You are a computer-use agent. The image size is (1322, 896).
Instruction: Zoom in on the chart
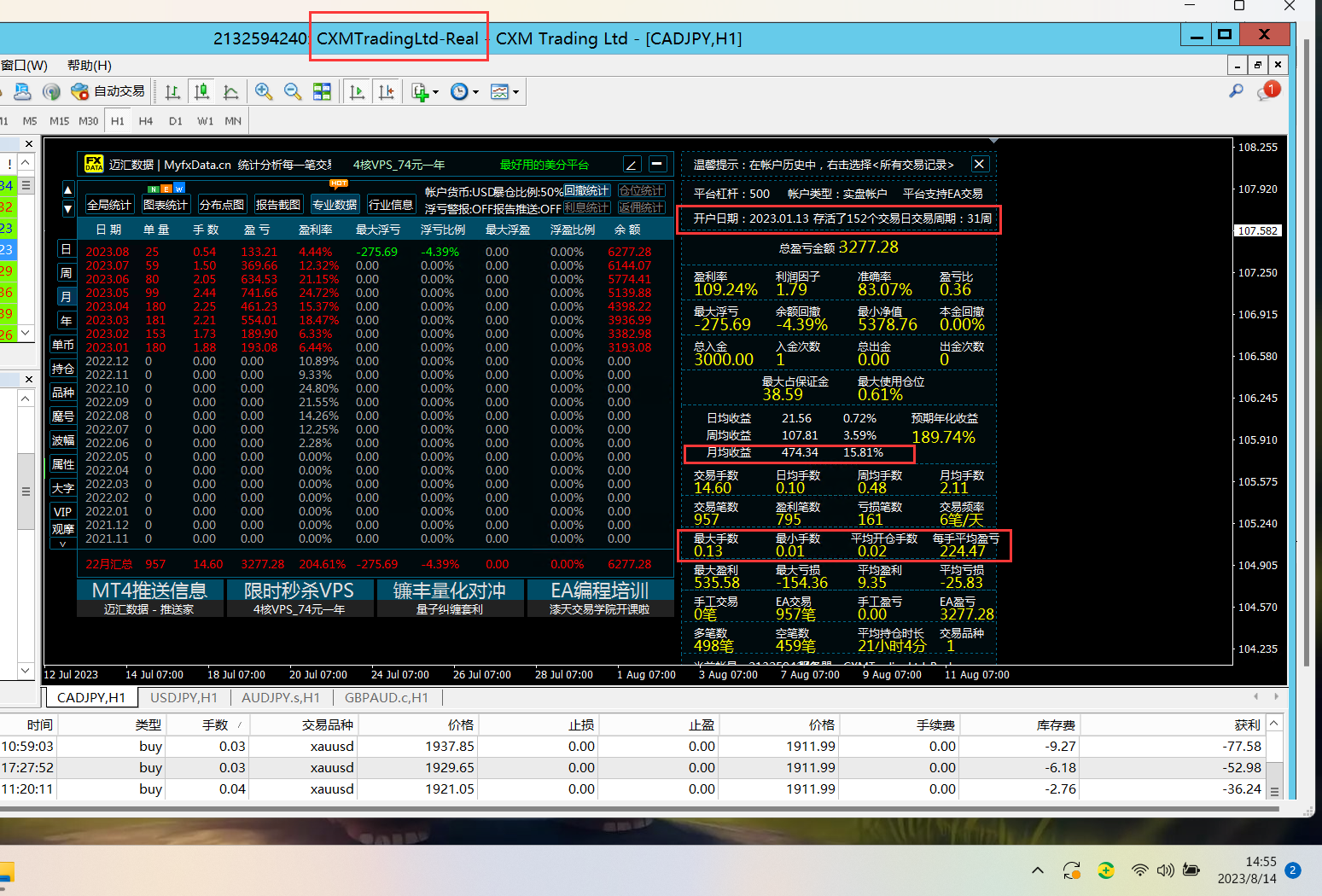pyautogui.click(x=264, y=91)
